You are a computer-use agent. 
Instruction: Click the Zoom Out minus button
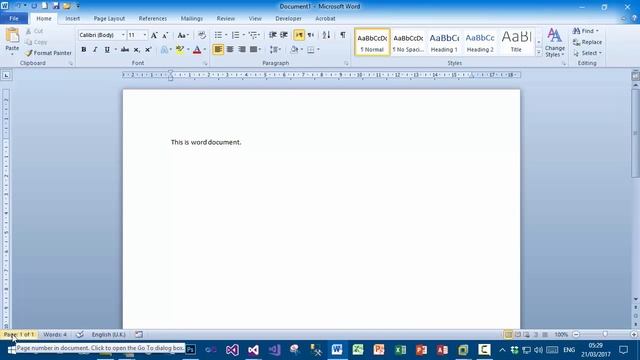[576, 334]
